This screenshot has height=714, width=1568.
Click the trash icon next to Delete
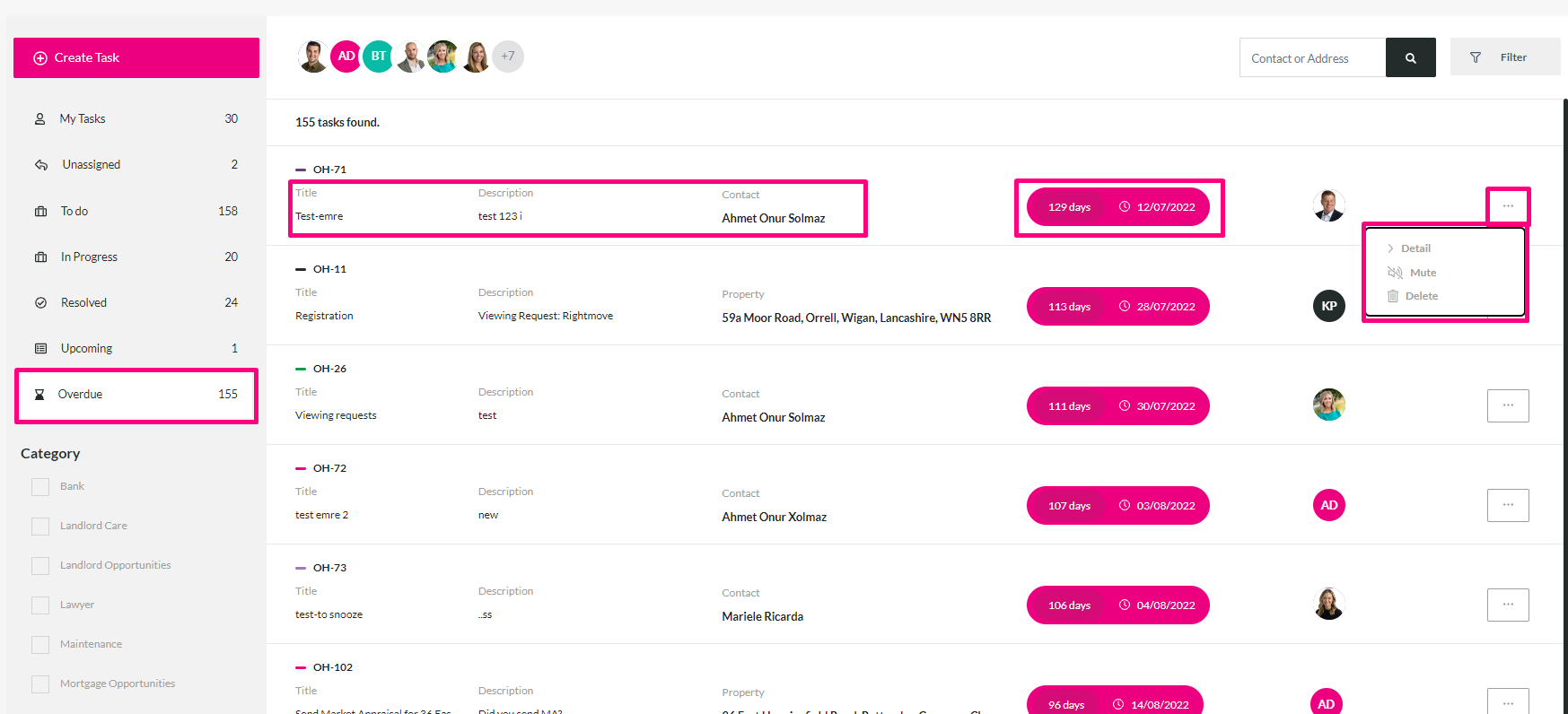coord(1393,296)
